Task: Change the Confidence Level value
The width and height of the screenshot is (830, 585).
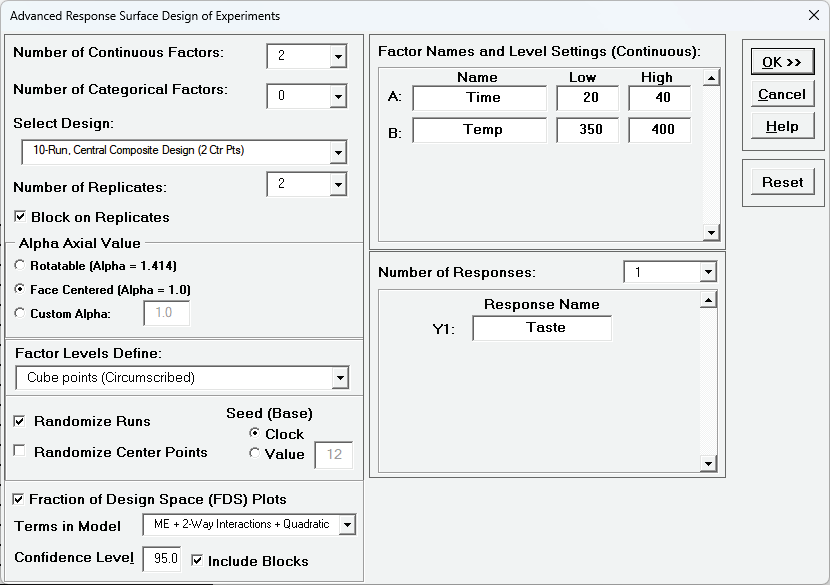Action: [161, 560]
